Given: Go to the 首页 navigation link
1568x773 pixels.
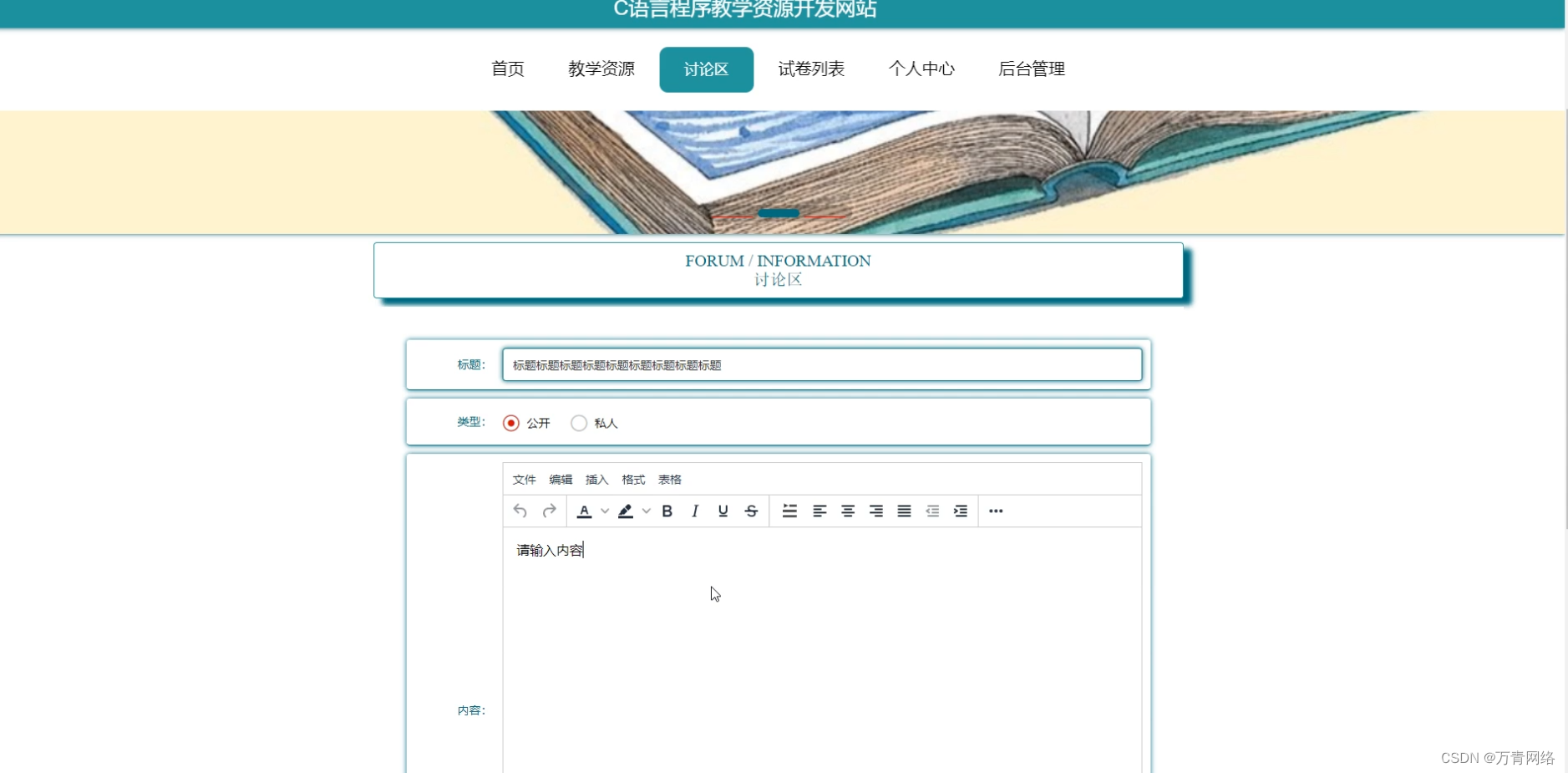Looking at the screenshot, I should point(507,69).
